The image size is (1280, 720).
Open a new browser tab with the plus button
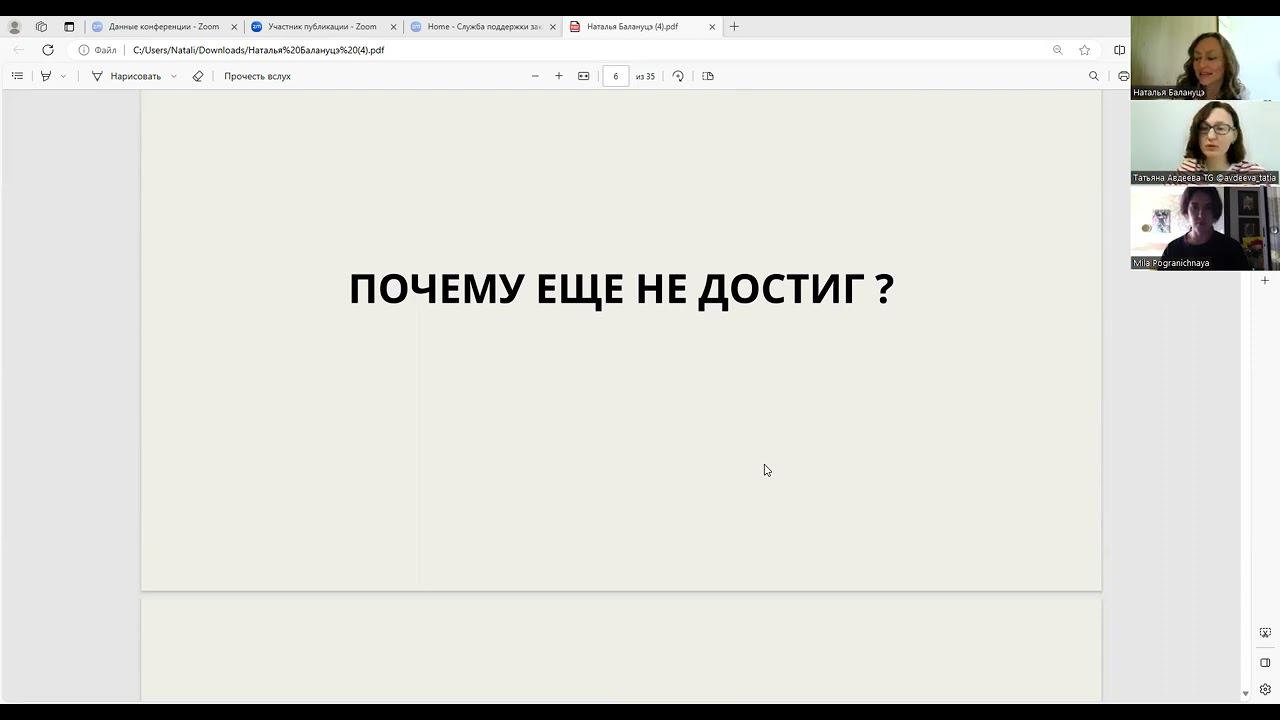tap(734, 27)
